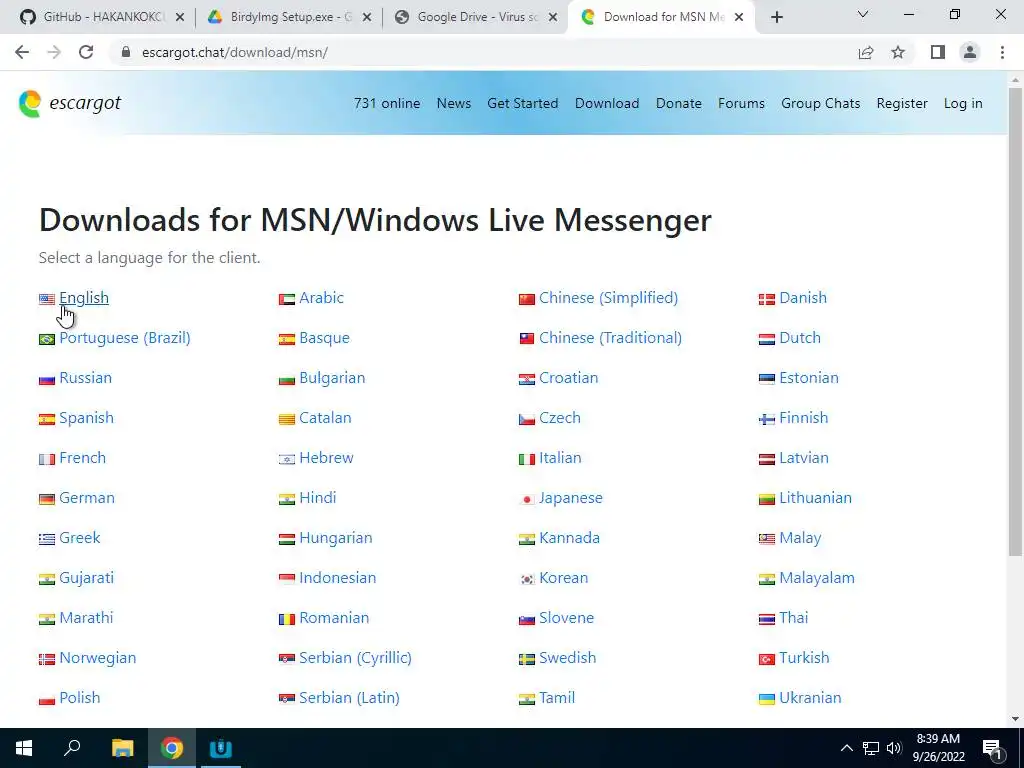
Task: Switch to the BirdyImg Setup.exe tab
Action: coord(287,17)
